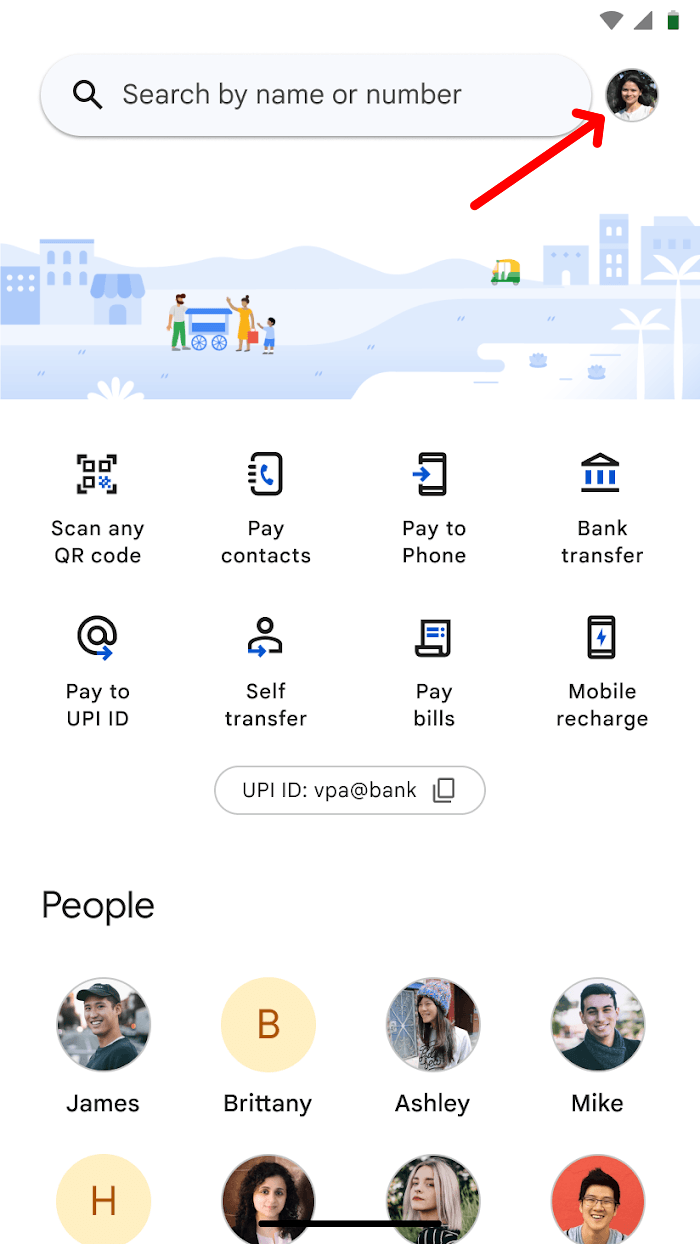Select Brittany's B avatar
Screen dimensions: 700x1244
pyautogui.click(x=268, y=1025)
